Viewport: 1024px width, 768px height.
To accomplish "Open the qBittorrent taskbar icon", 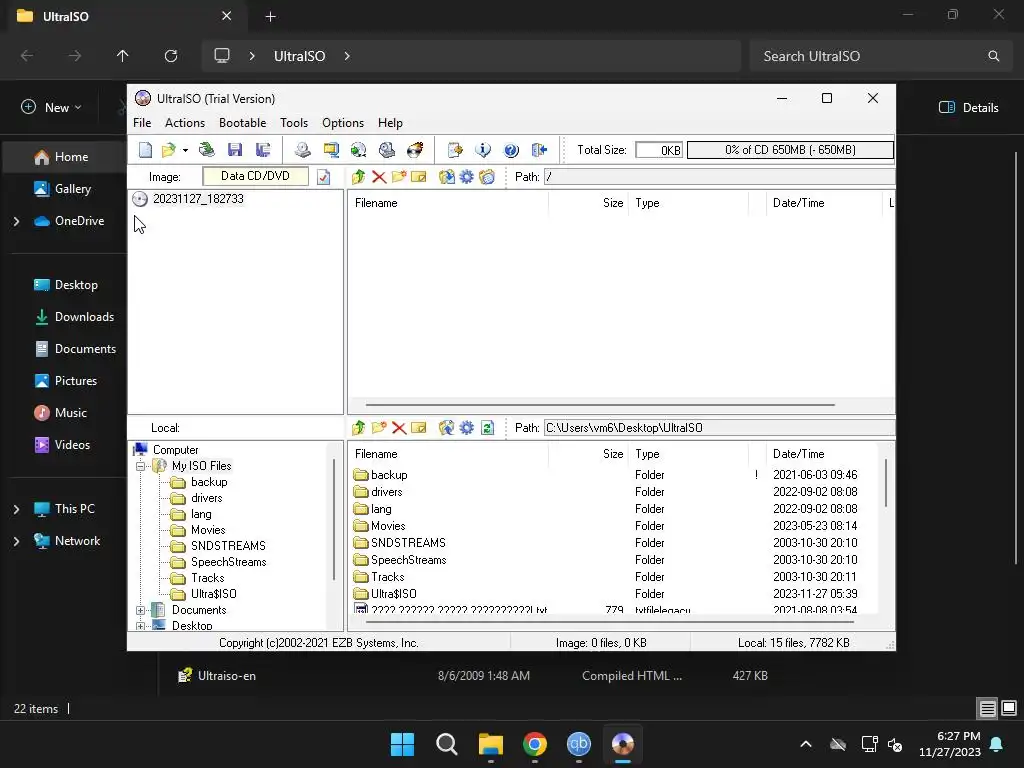I will pyautogui.click(x=579, y=744).
